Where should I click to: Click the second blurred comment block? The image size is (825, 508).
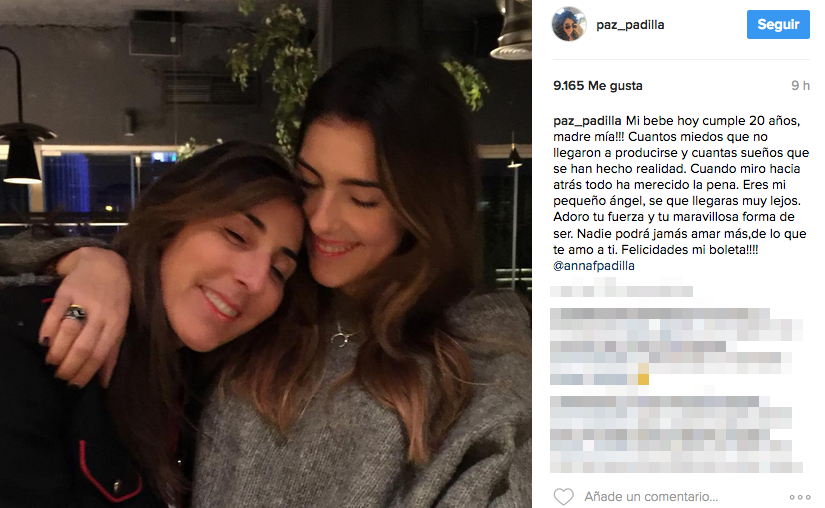coord(676,347)
